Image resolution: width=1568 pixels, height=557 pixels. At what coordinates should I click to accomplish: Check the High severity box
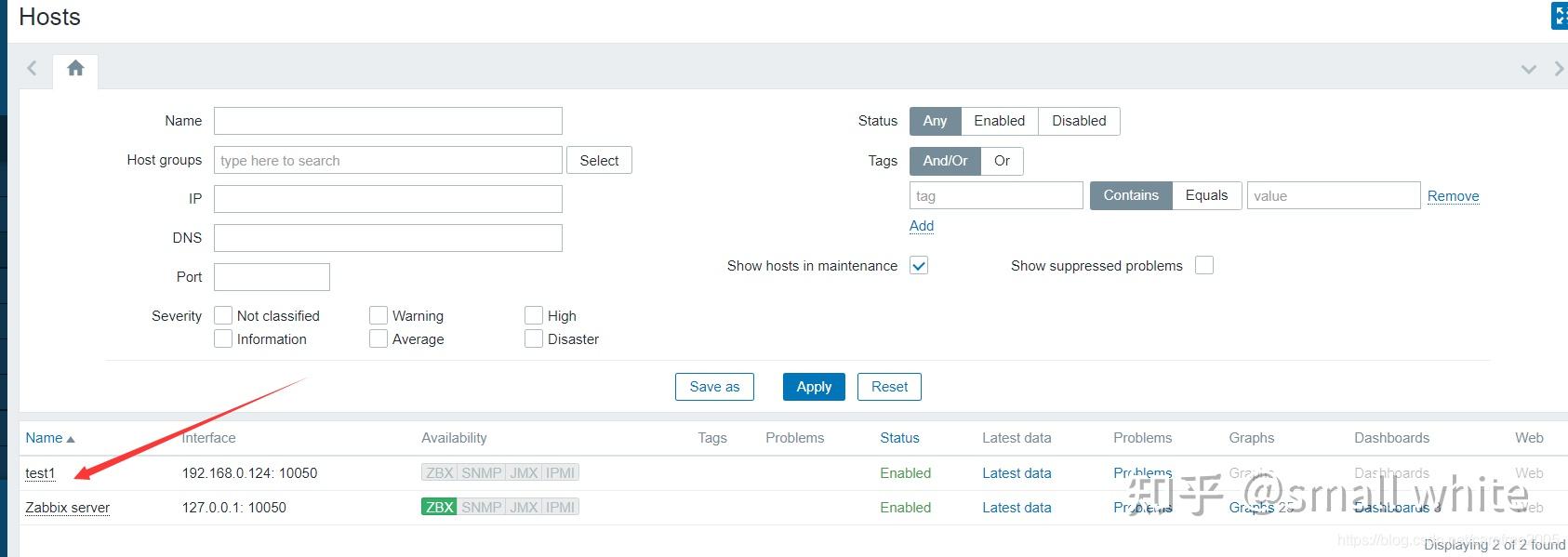(x=534, y=315)
